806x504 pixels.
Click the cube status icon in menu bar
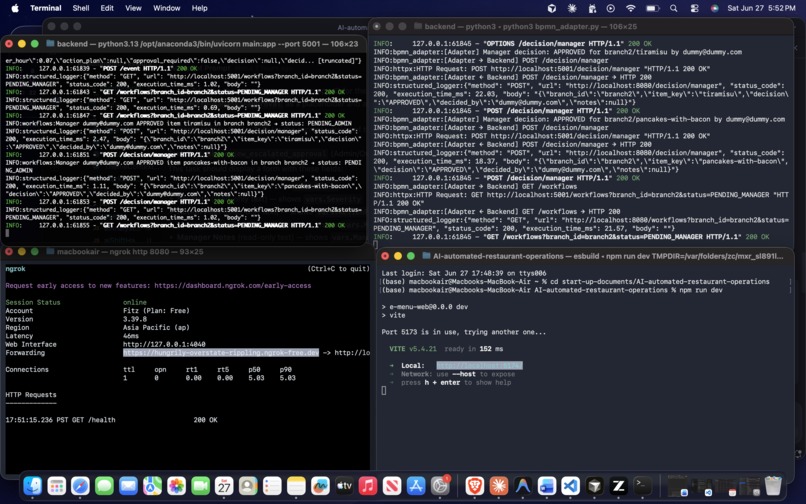point(552,8)
